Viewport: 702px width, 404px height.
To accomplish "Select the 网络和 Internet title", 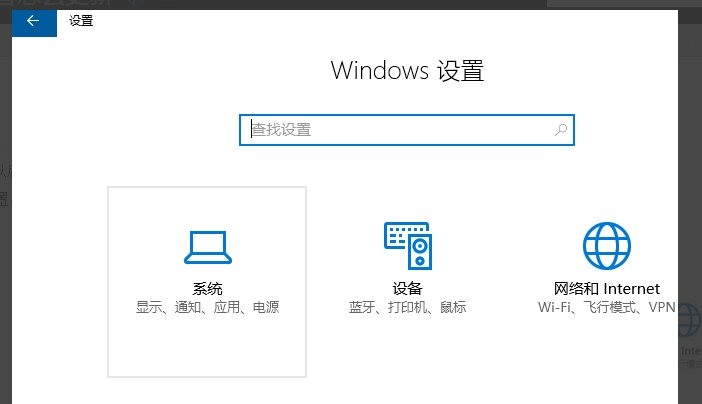I will [607, 289].
